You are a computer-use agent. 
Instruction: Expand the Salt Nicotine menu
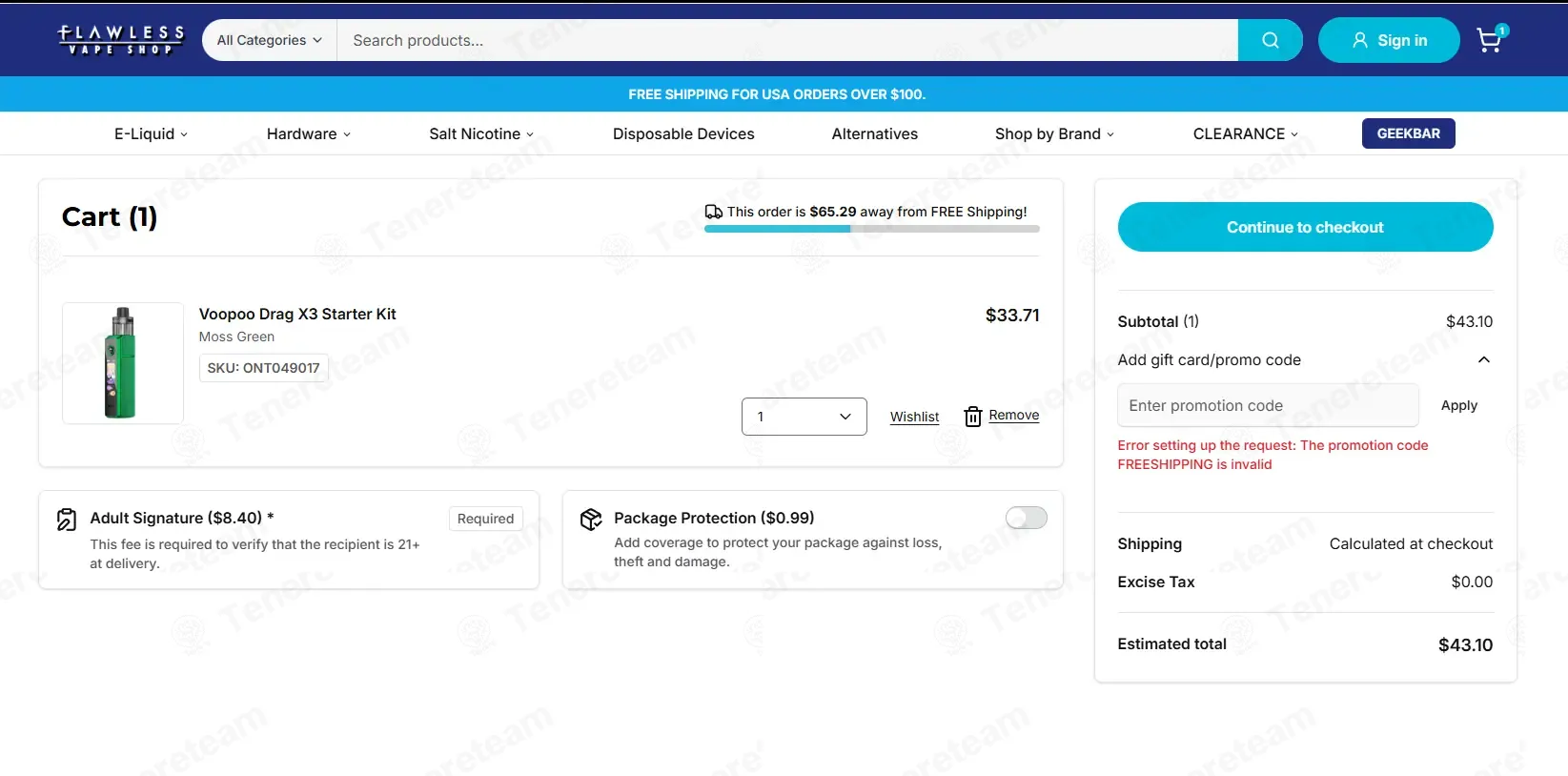click(481, 133)
